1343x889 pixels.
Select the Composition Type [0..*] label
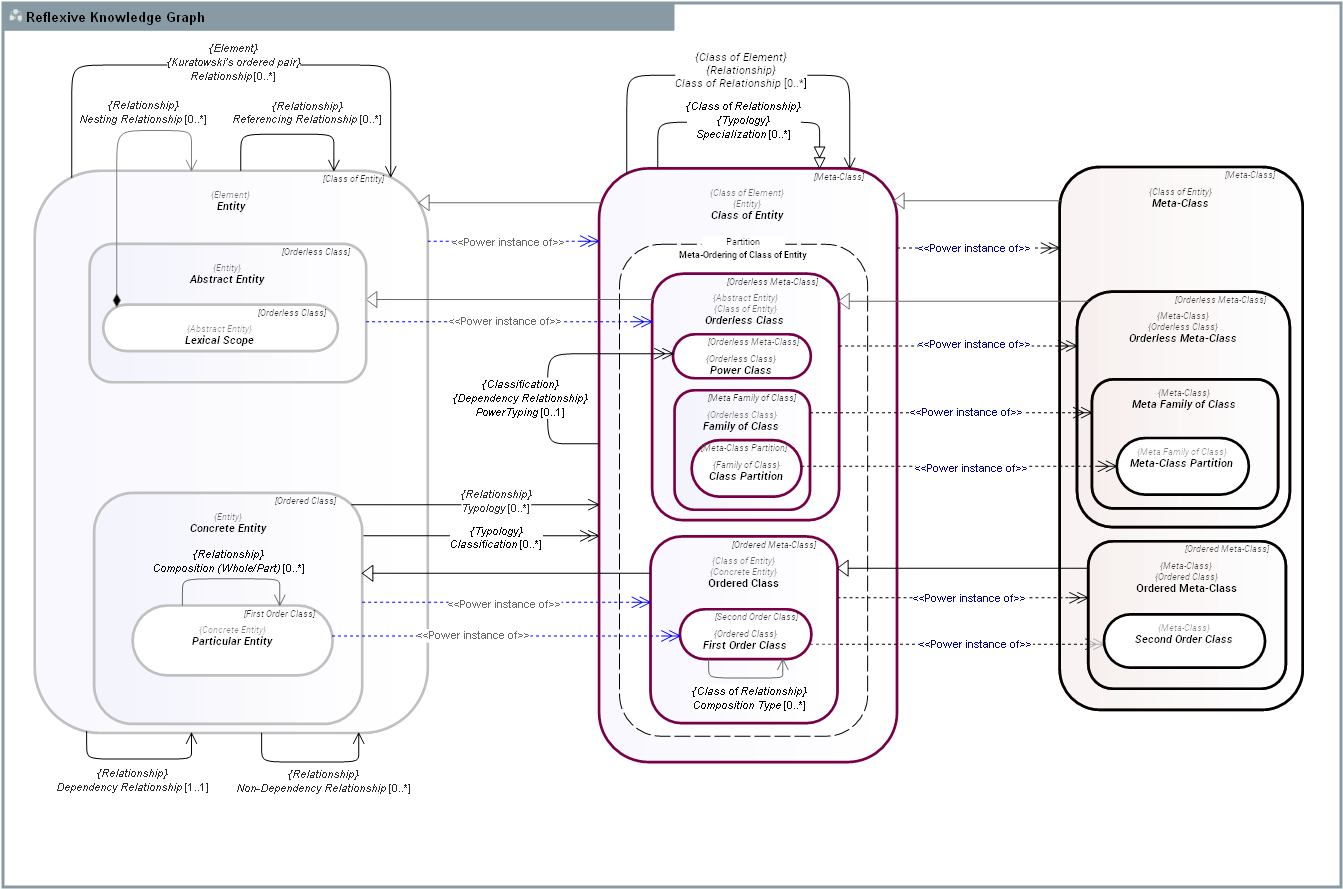pos(748,705)
